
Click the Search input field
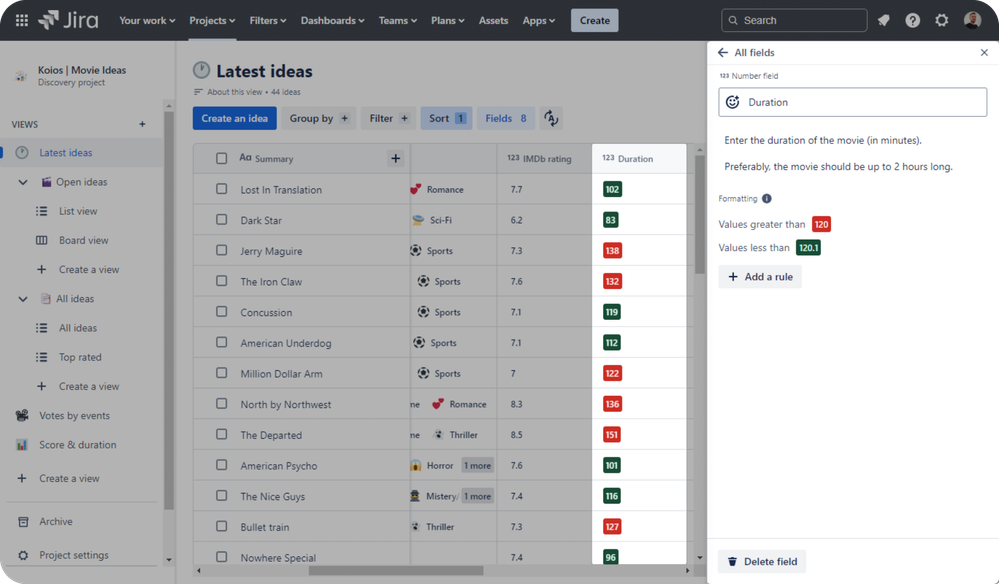[x=794, y=20]
